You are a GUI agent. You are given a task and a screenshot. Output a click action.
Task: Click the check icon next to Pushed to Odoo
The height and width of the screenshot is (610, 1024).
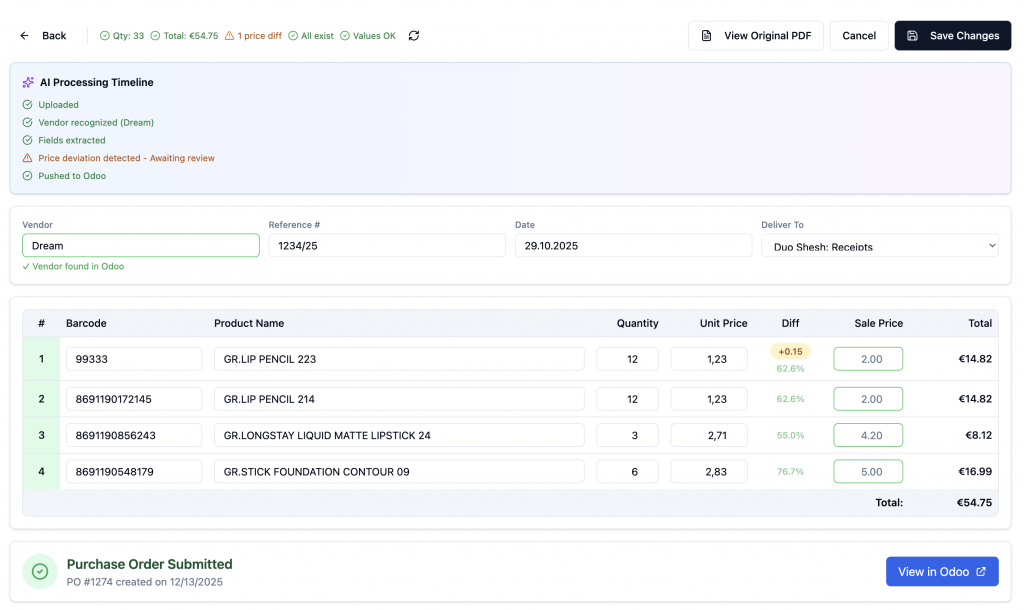tap(27, 176)
